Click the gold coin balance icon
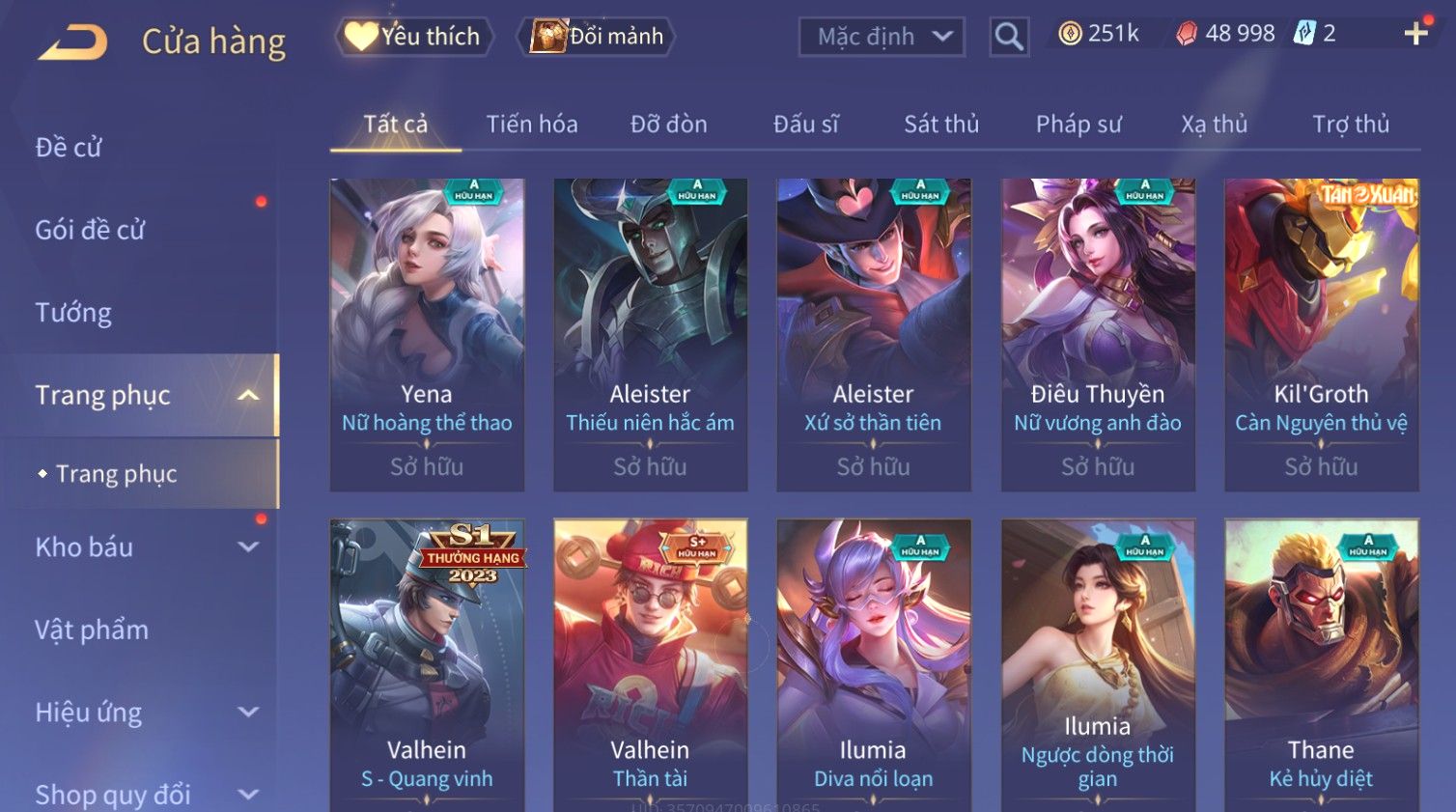This screenshot has width=1456, height=812. tap(1070, 34)
